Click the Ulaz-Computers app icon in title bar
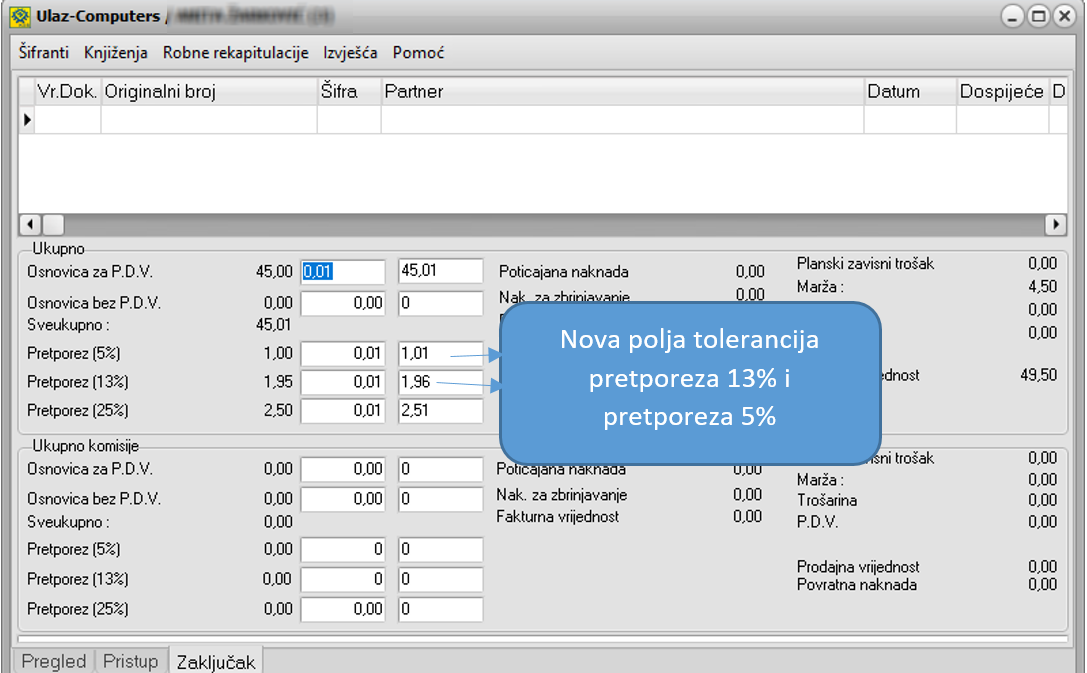This screenshot has width=1087, height=673. point(18,17)
